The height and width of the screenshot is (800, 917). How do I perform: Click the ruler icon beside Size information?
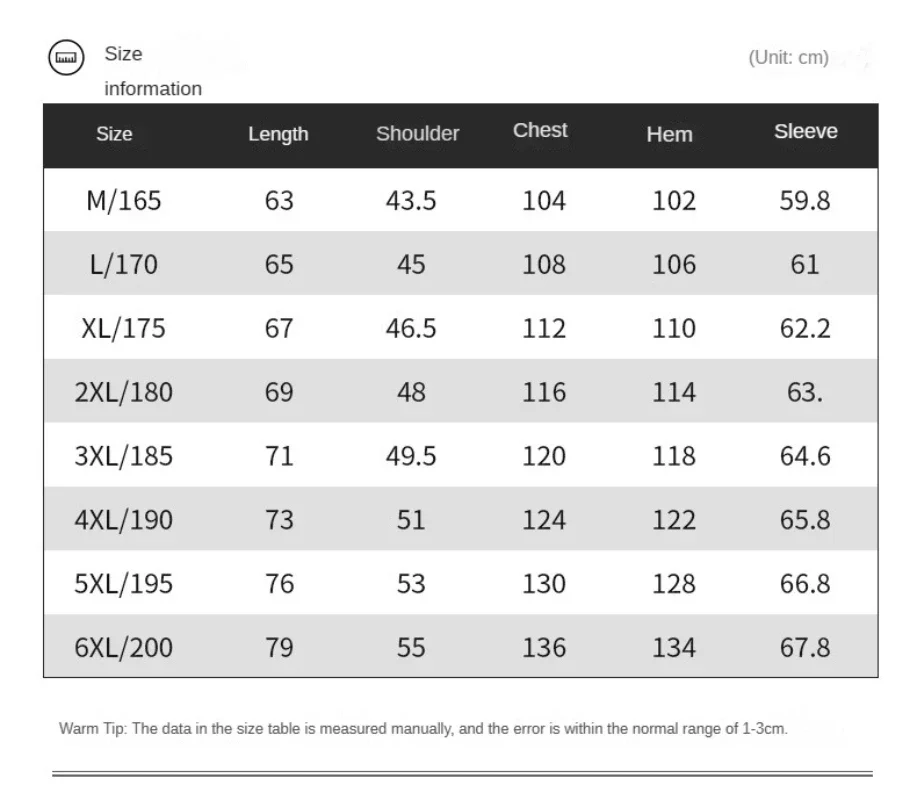pos(67,58)
